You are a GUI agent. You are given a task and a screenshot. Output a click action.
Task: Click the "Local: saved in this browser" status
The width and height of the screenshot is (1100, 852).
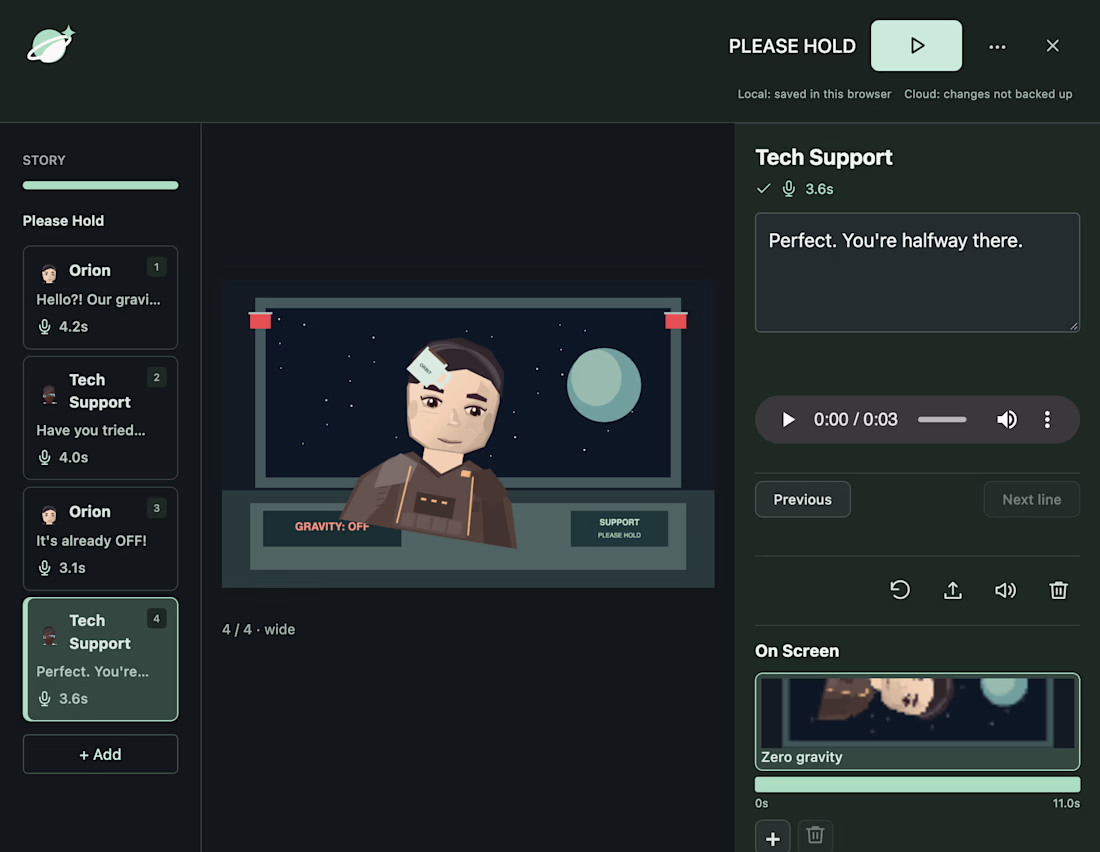coord(814,94)
